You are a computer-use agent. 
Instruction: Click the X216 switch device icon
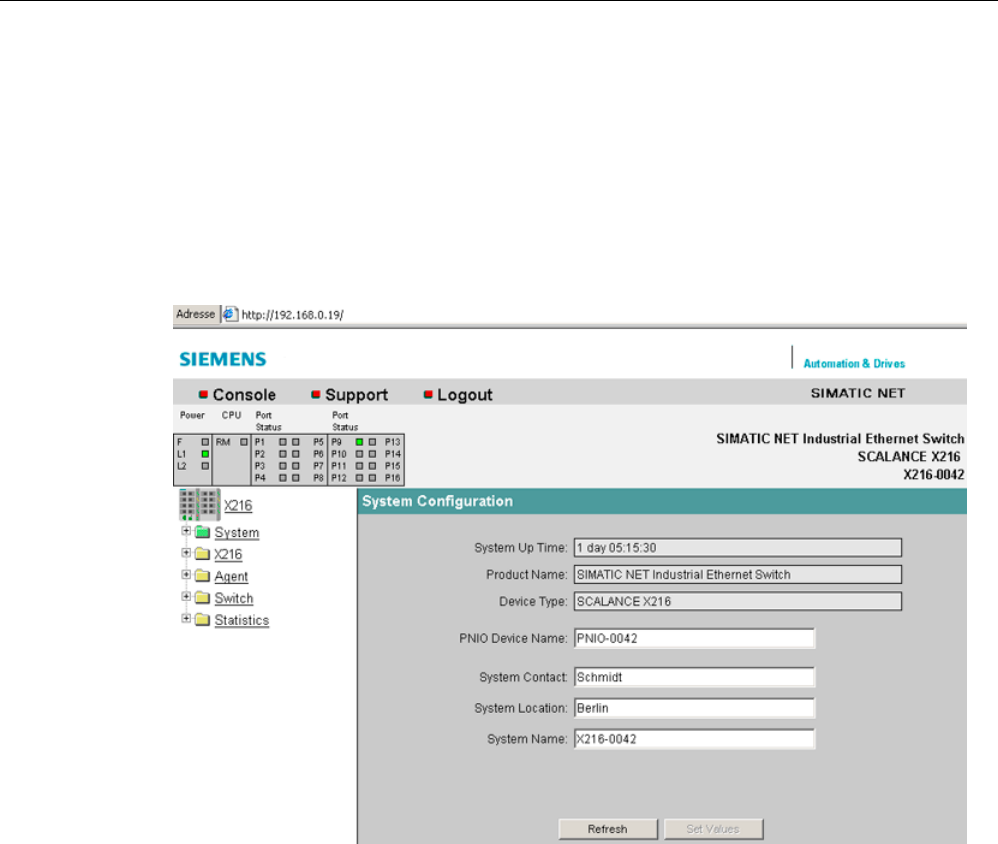tap(200, 505)
